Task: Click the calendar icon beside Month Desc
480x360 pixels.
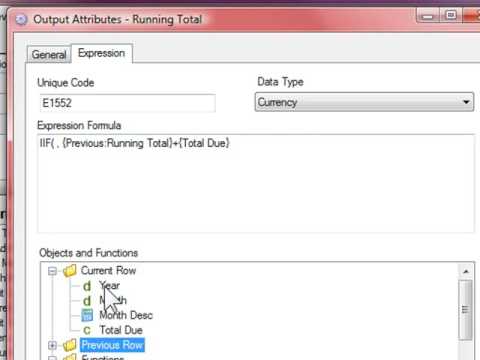Action: (87, 315)
